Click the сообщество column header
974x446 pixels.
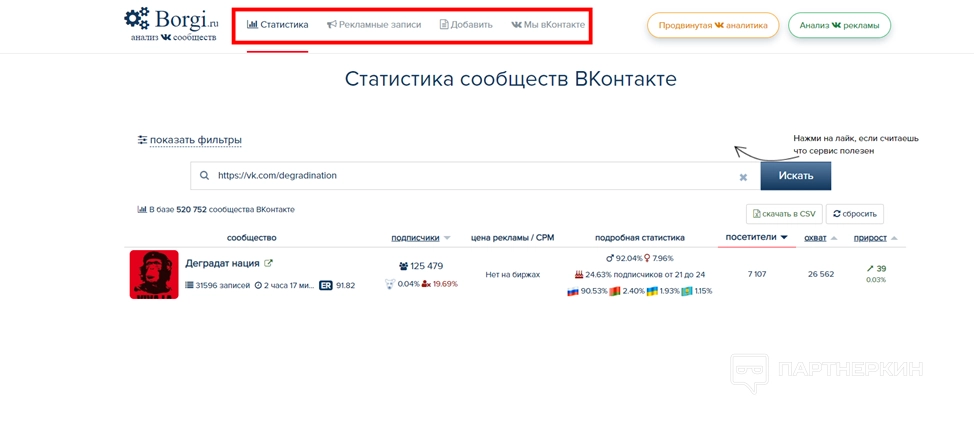(252, 237)
